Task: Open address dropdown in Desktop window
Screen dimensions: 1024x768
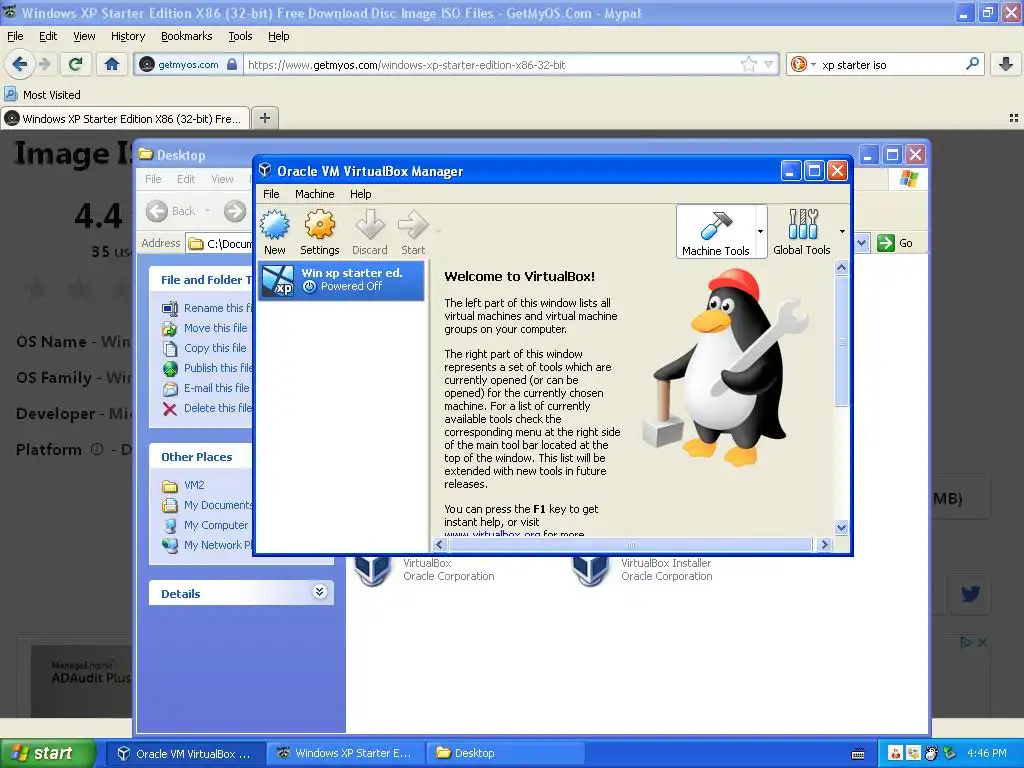Action: tap(861, 243)
